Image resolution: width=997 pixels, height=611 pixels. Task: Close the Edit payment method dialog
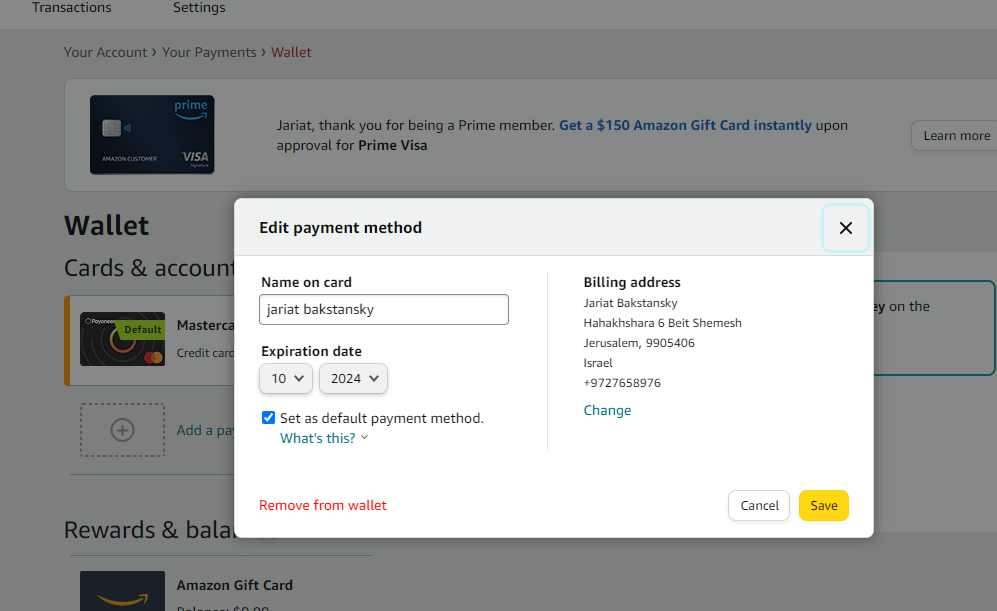point(845,228)
